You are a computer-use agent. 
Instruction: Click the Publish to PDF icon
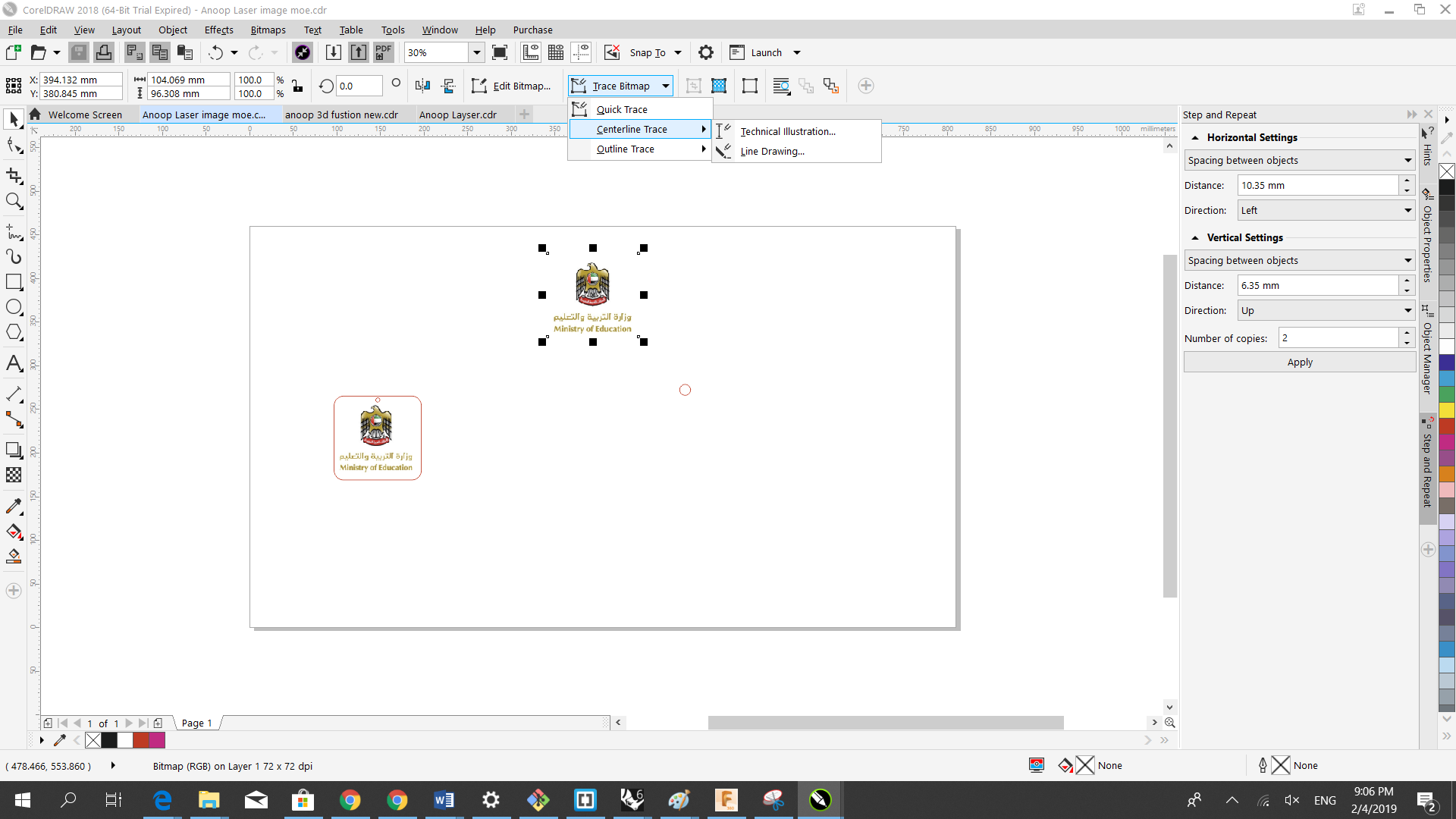pos(384,52)
